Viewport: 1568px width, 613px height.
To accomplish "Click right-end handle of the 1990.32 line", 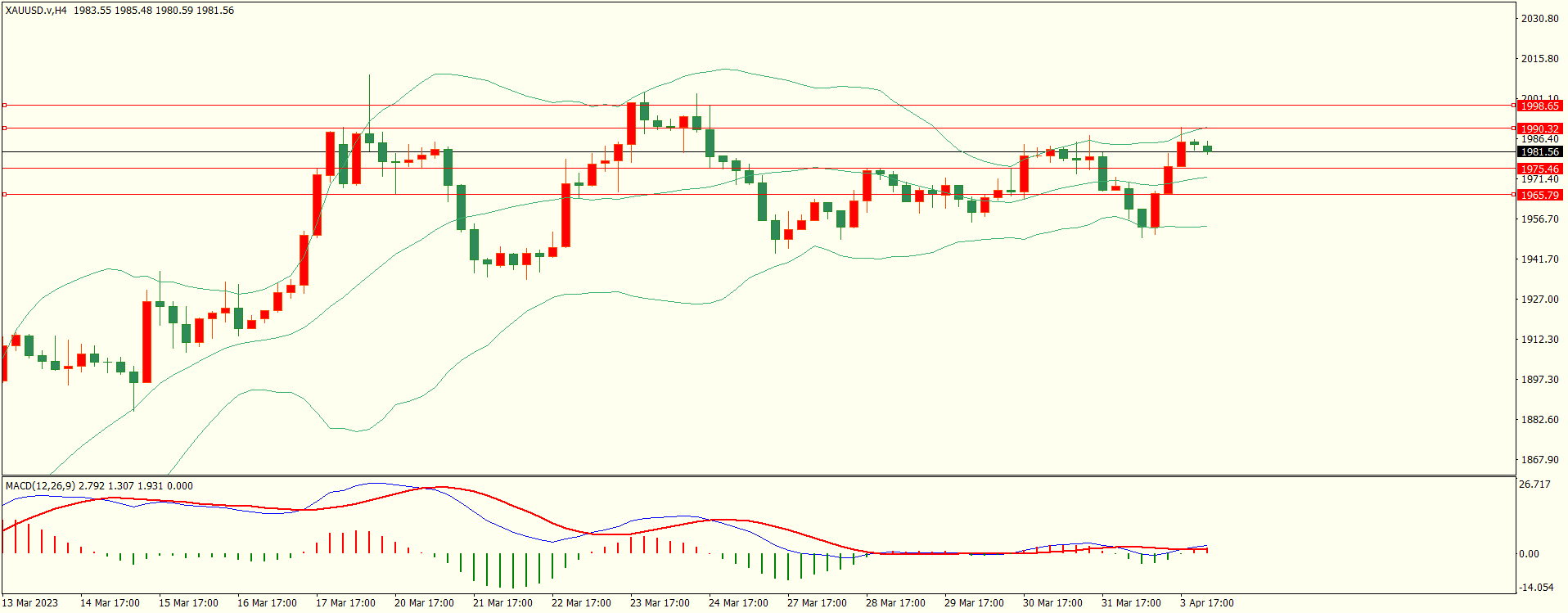I will point(1513,128).
